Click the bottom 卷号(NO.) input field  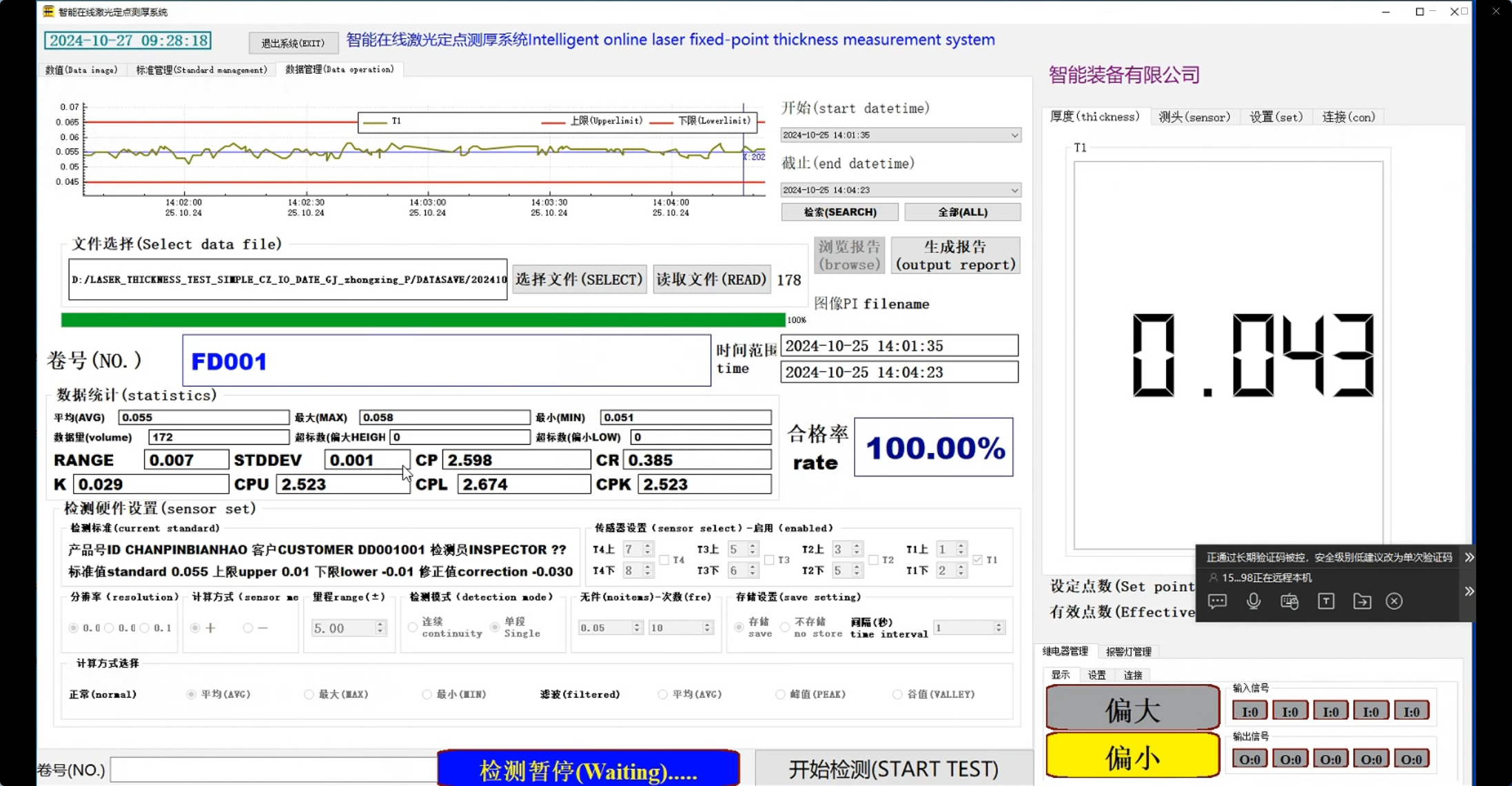pos(274,769)
